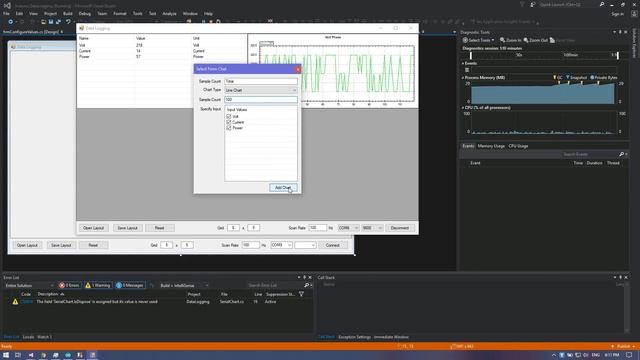Click the Zoom Out diagnostics icon
This screenshot has width=640, height=360.
click(536, 40)
